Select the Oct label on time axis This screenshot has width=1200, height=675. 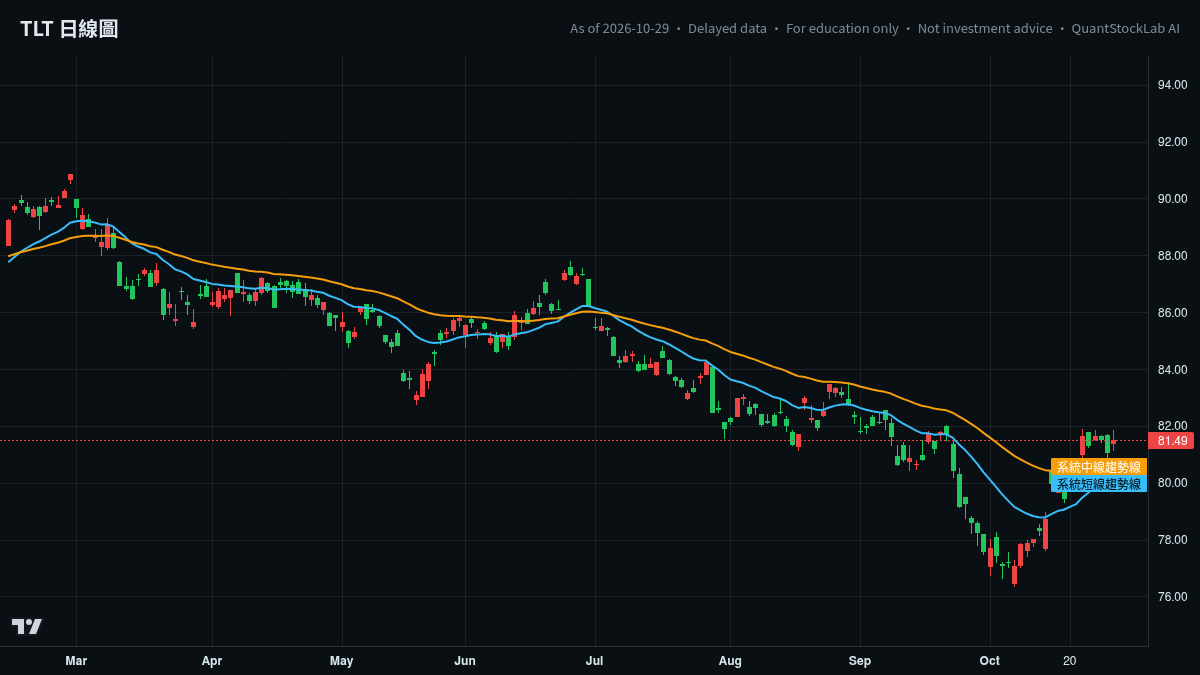(x=990, y=661)
